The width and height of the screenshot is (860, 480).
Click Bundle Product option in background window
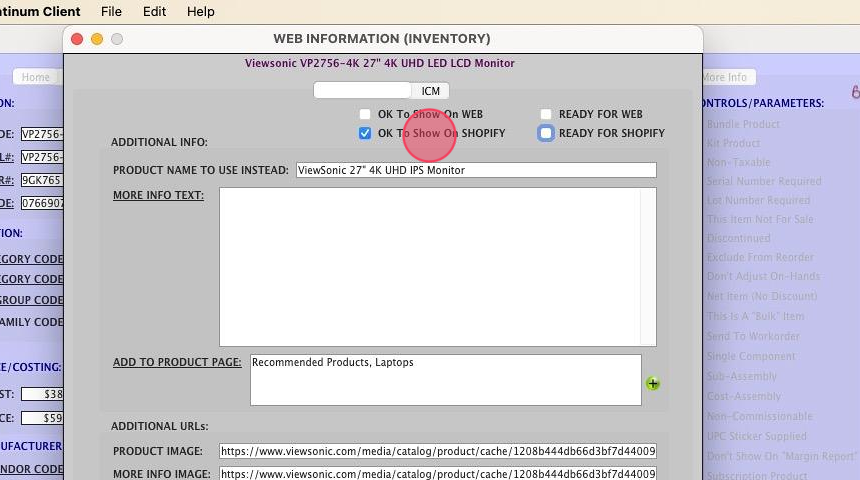pyautogui.click(x=743, y=124)
